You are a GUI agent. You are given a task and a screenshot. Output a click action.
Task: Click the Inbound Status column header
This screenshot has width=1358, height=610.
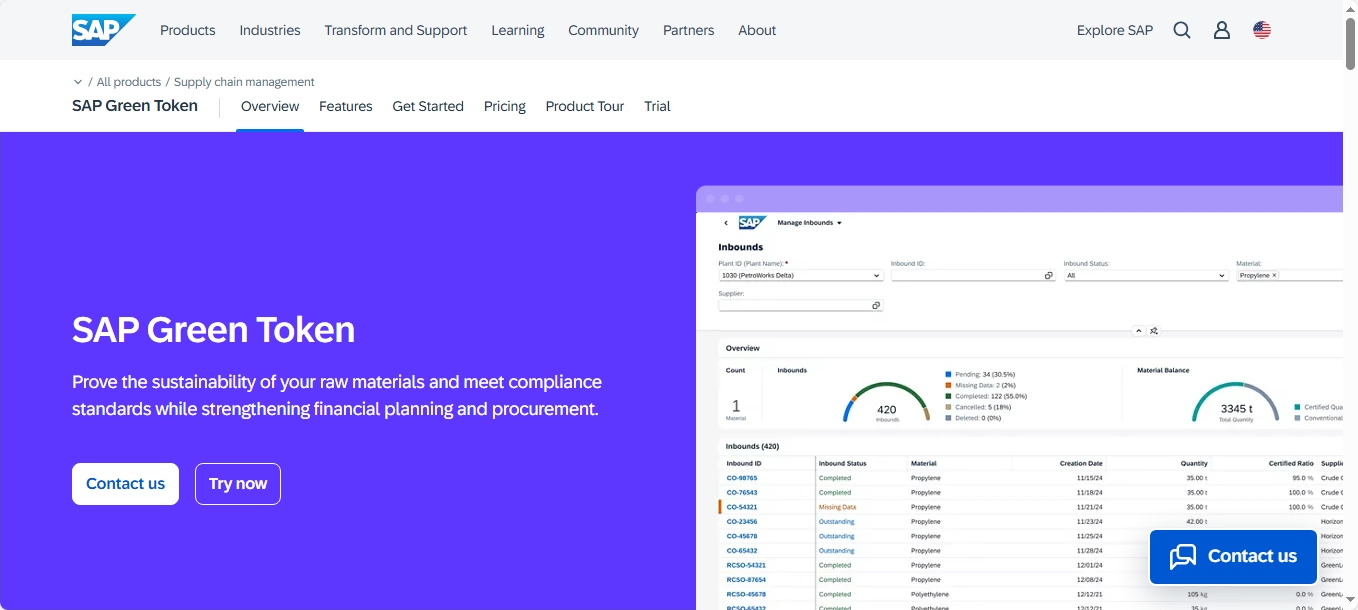click(x=842, y=463)
